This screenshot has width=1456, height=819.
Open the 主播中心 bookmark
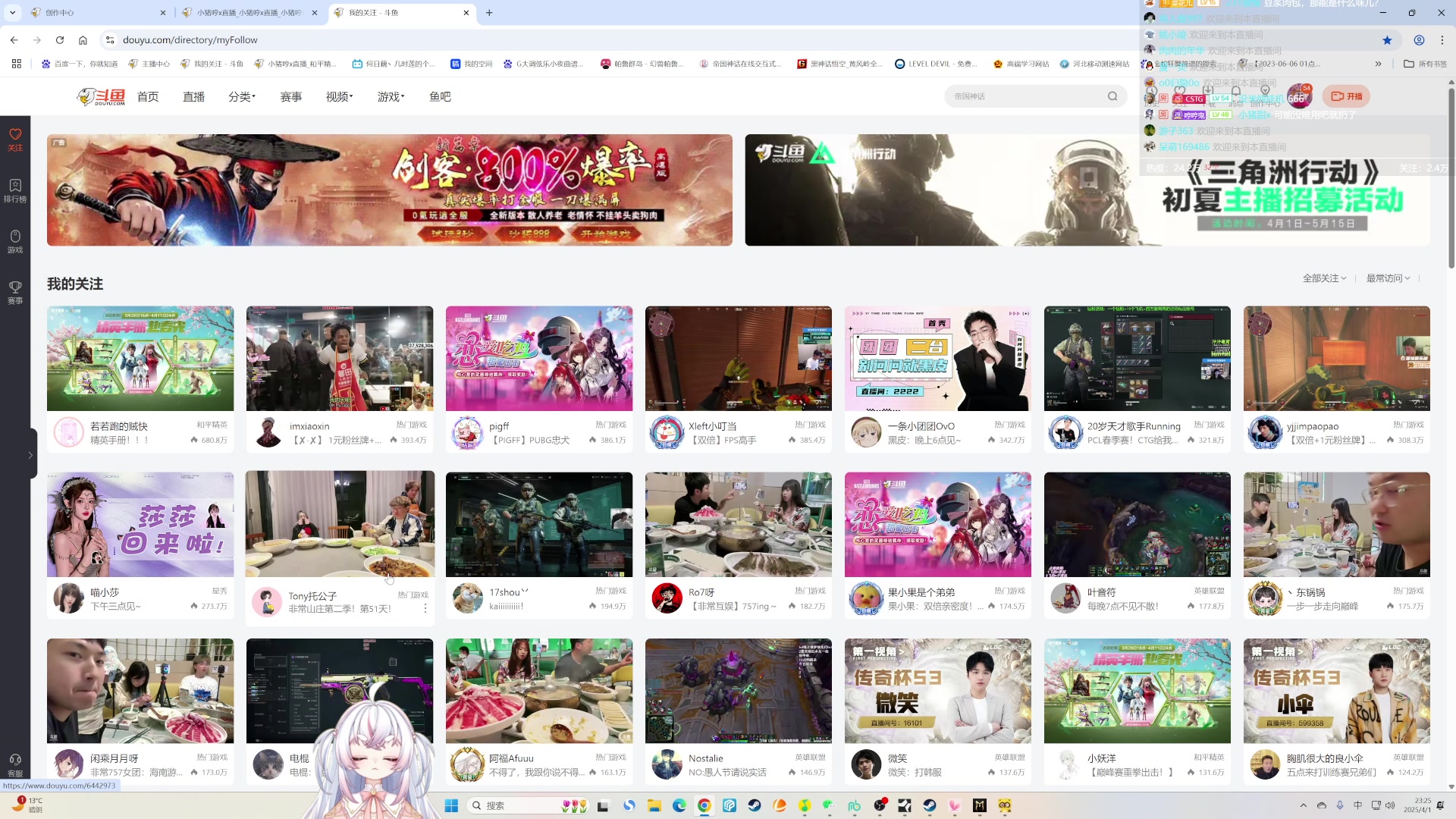[x=149, y=64]
